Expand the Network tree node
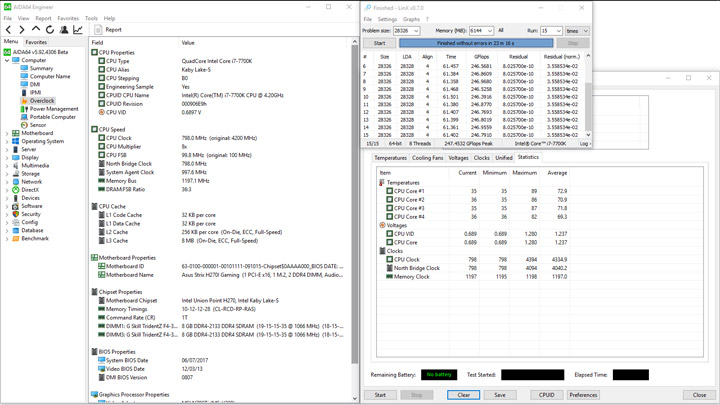 click(x=7, y=182)
